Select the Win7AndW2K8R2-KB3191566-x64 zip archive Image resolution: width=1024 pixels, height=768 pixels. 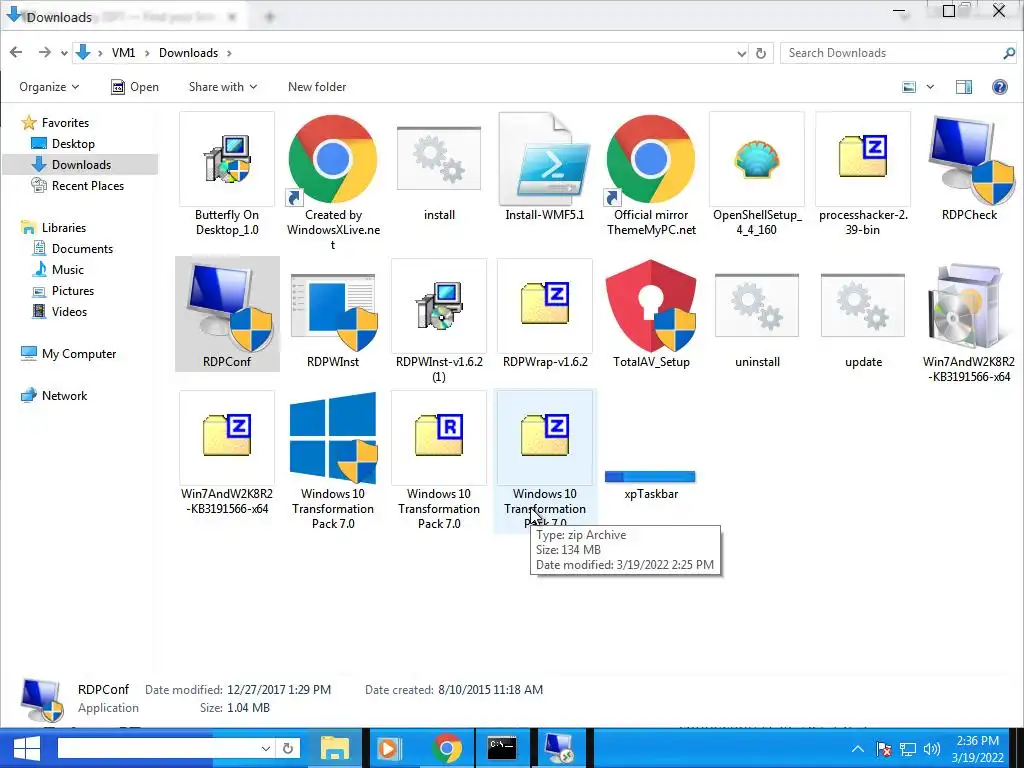click(x=227, y=438)
